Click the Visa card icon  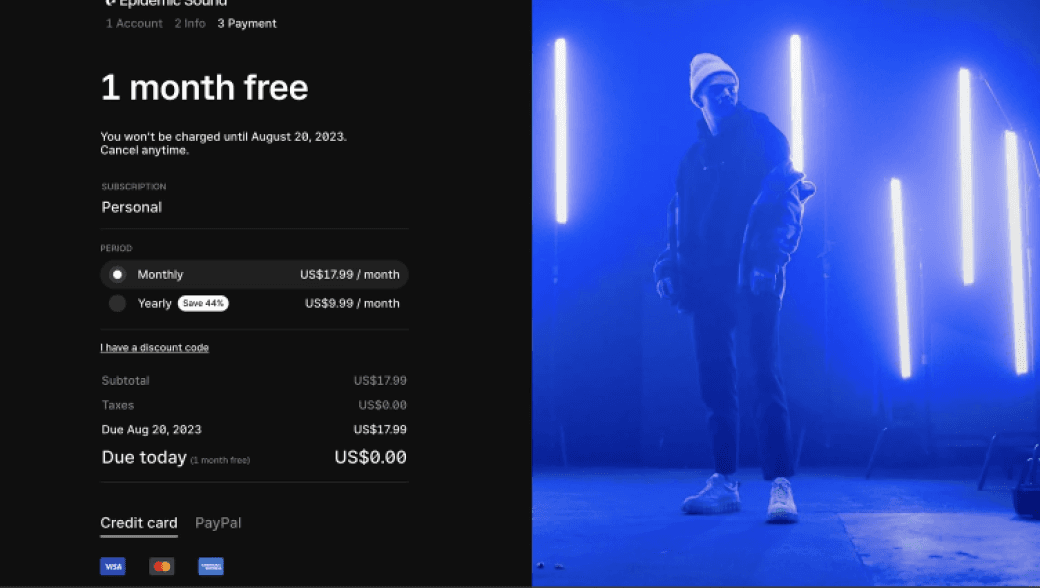tap(113, 566)
